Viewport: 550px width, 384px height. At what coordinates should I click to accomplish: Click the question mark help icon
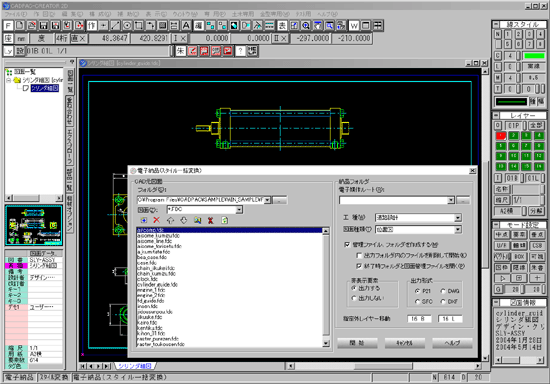[x=240, y=51]
